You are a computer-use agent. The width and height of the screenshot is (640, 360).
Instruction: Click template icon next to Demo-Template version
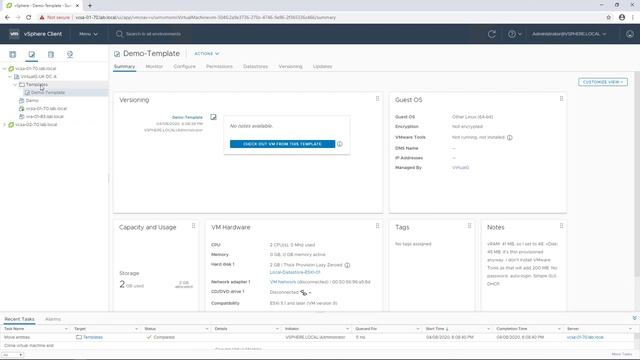click(x=213, y=117)
